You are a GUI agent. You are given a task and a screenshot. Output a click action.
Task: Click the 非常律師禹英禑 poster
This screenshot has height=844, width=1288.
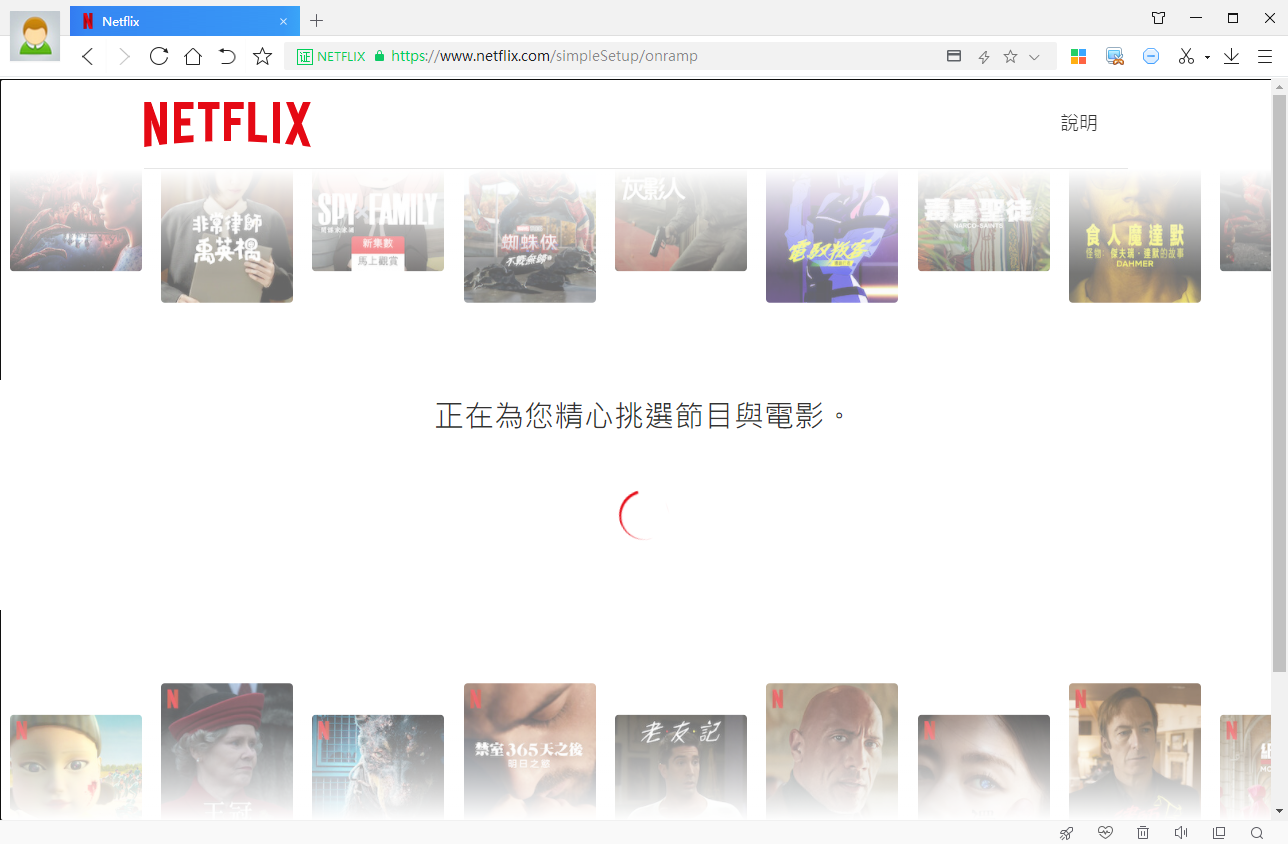pyautogui.click(x=227, y=236)
